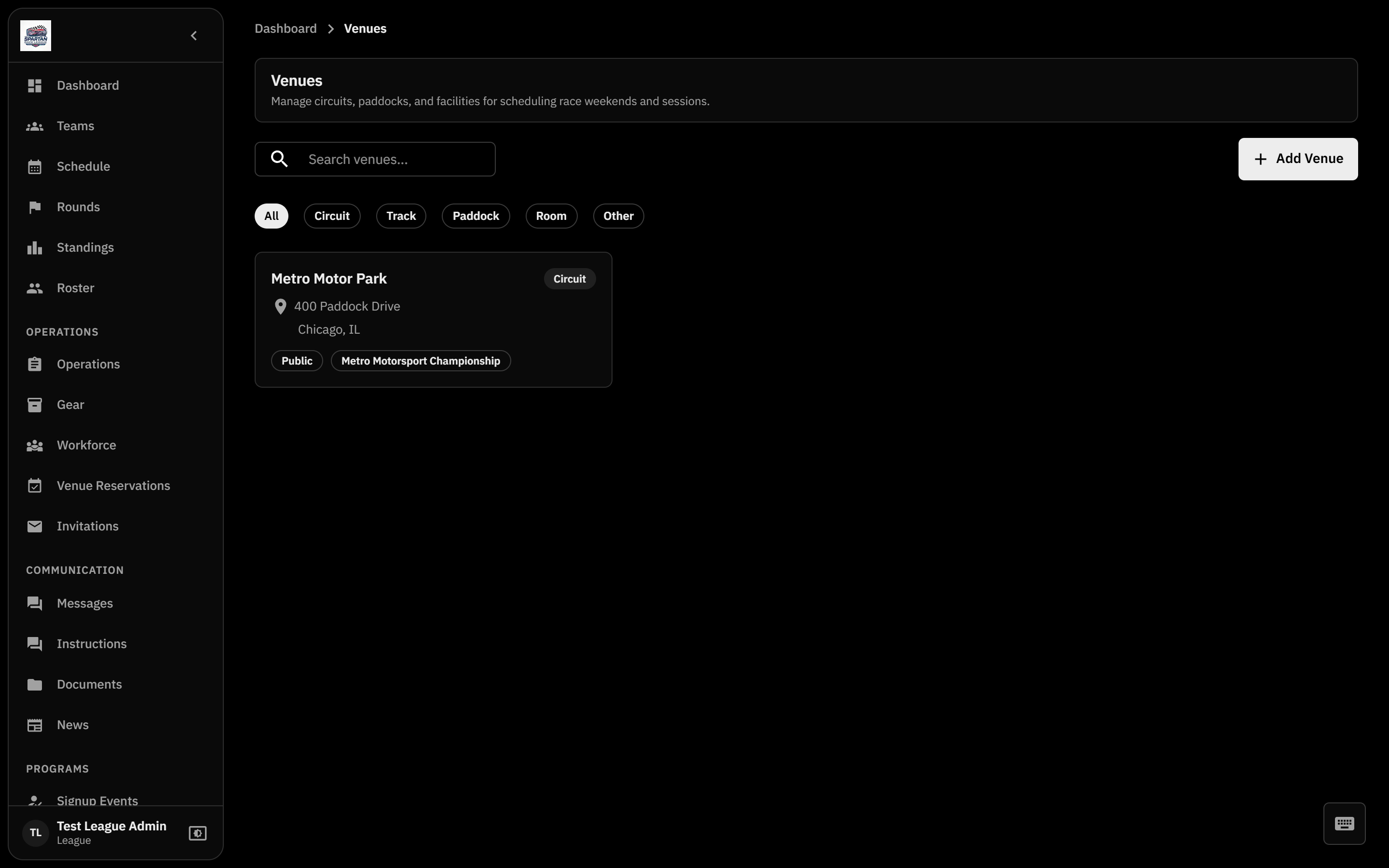Image resolution: width=1389 pixels, height=868 pixels.
Task: Click the Search venues input field
Action: [x=375, y=159]
